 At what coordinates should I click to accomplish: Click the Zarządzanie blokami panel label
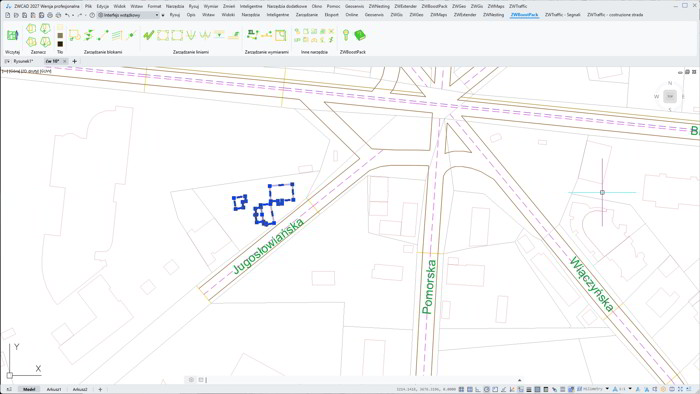(x=103, y=52)
